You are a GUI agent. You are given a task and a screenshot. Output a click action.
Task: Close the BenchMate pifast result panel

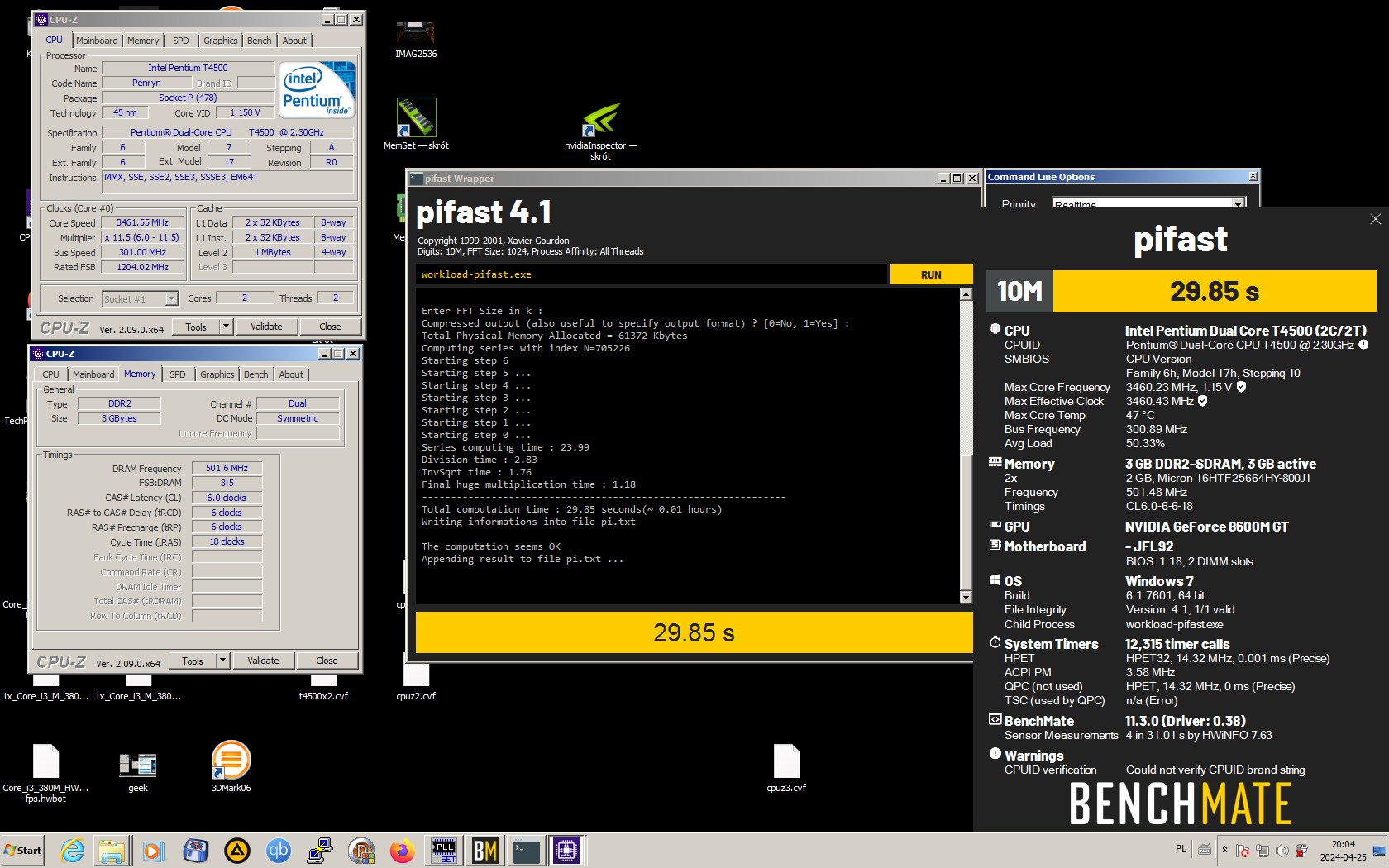pyautogui.click(x=1375, y=219)
